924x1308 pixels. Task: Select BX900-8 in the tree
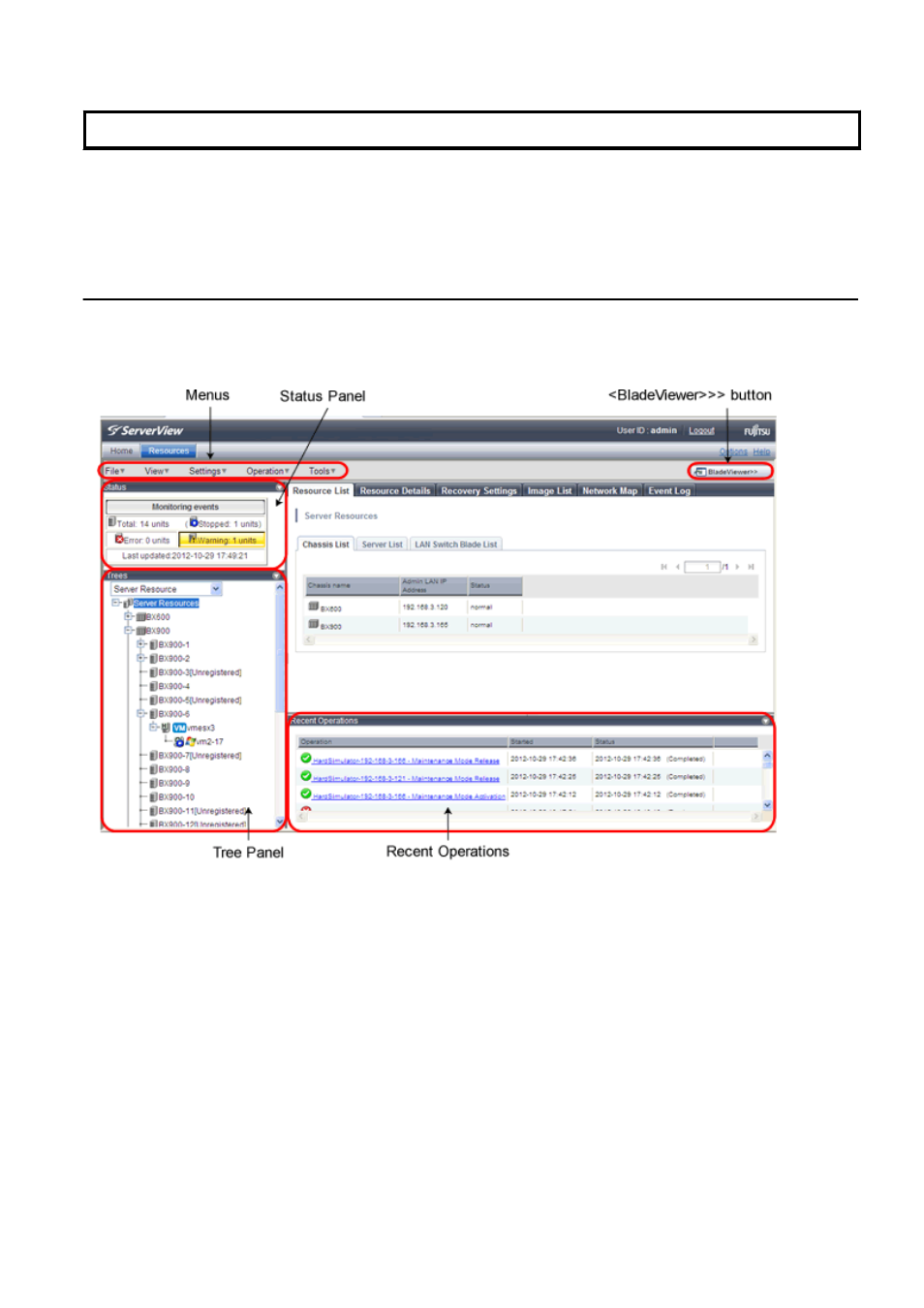point(174,769)
